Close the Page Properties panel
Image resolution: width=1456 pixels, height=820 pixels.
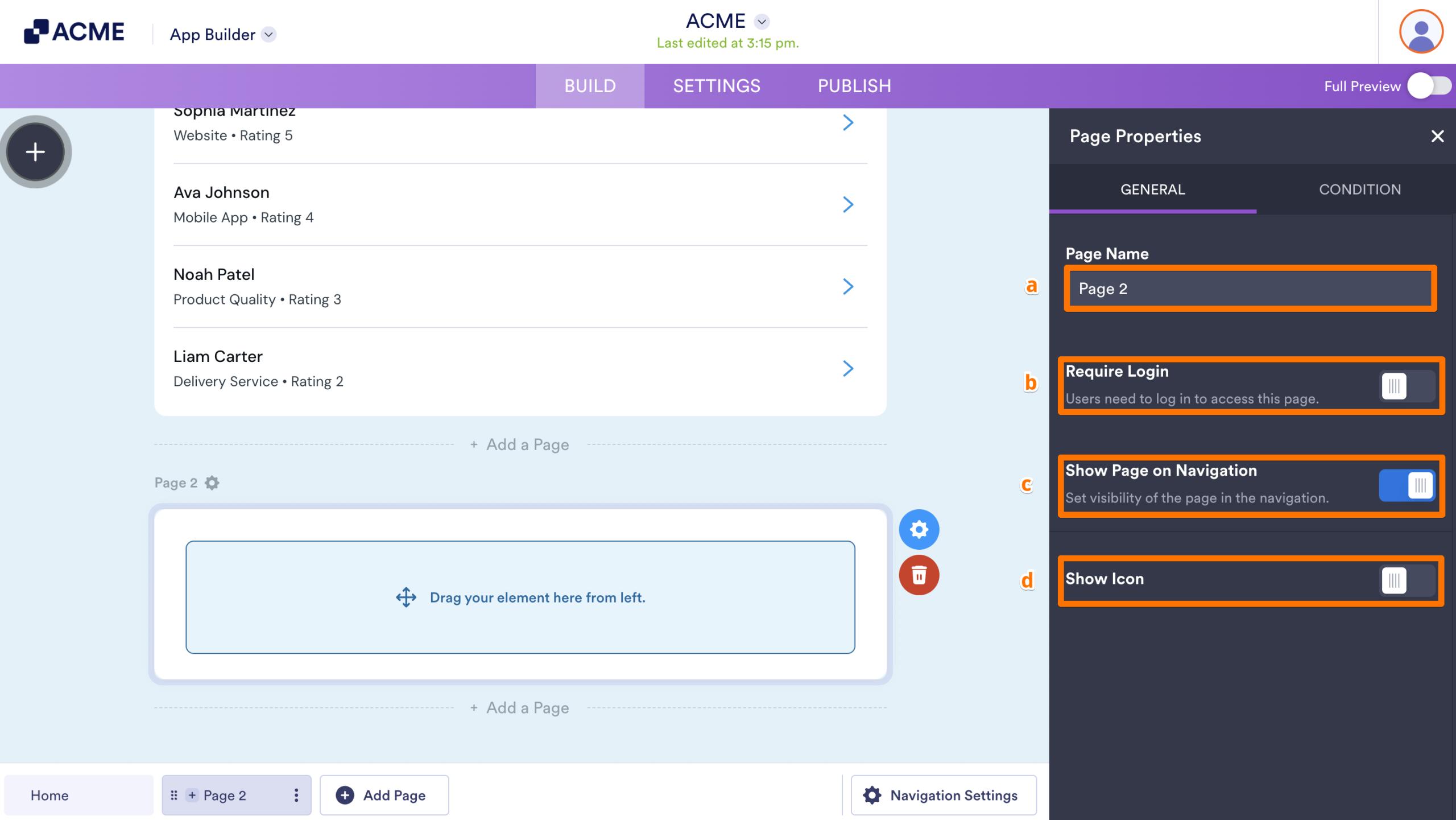[1437, 137]
